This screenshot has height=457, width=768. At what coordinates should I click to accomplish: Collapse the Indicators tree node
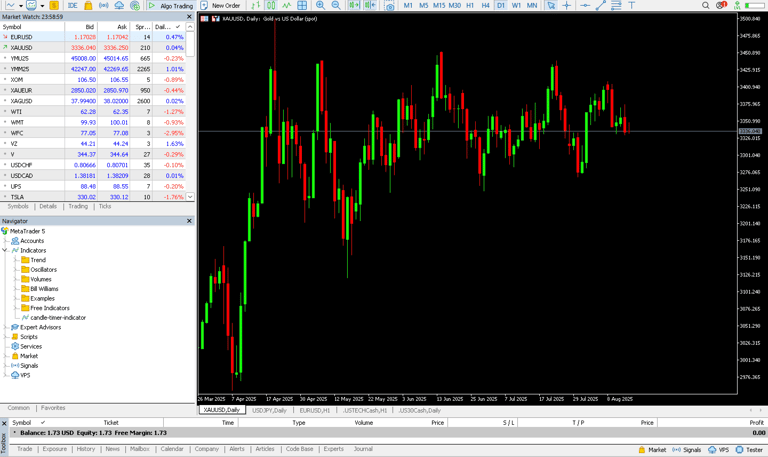tap(5, 250)
